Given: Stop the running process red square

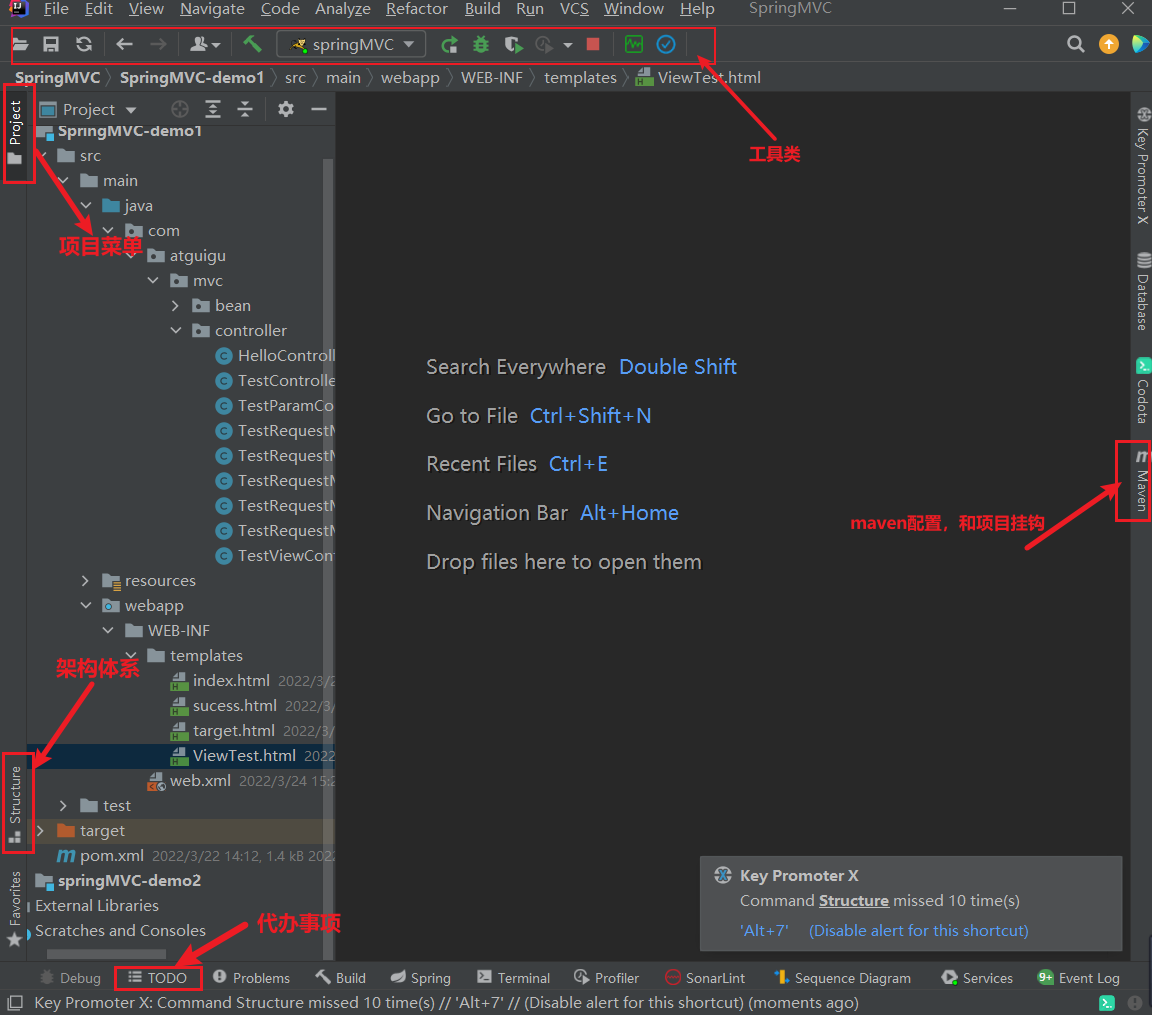Looking at the screenshot, I should pyautogui.click(x=593, y=44).
